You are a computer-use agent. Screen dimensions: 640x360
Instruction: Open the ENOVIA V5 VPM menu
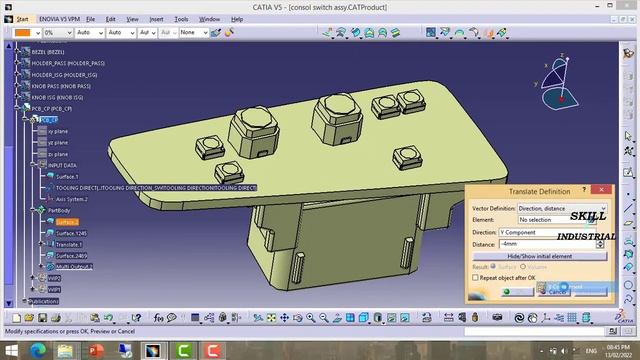click(x=59, y=19)
